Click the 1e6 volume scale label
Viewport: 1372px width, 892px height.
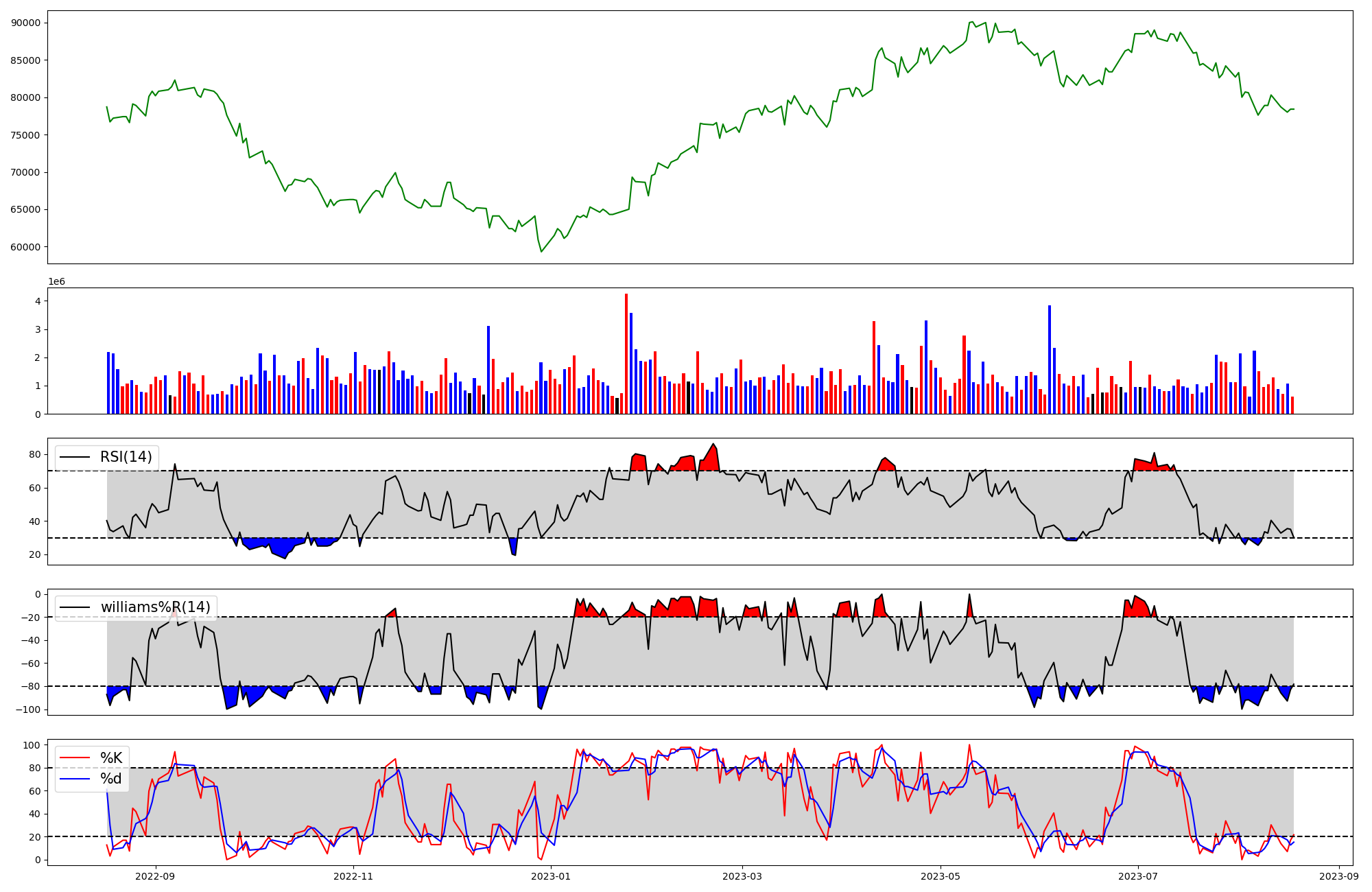[x=56, y=282]
